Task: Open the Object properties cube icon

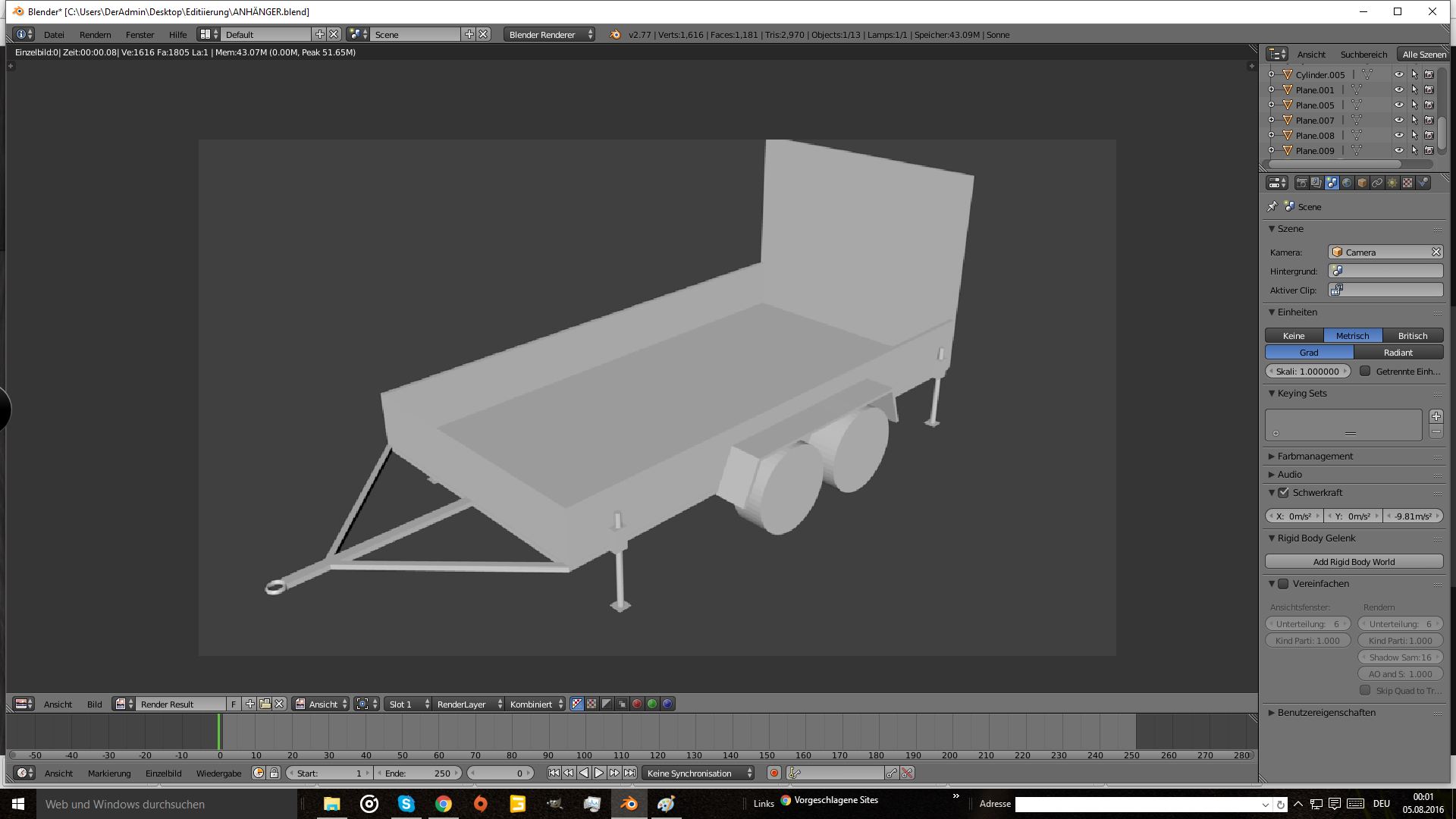Action: 1362,183
